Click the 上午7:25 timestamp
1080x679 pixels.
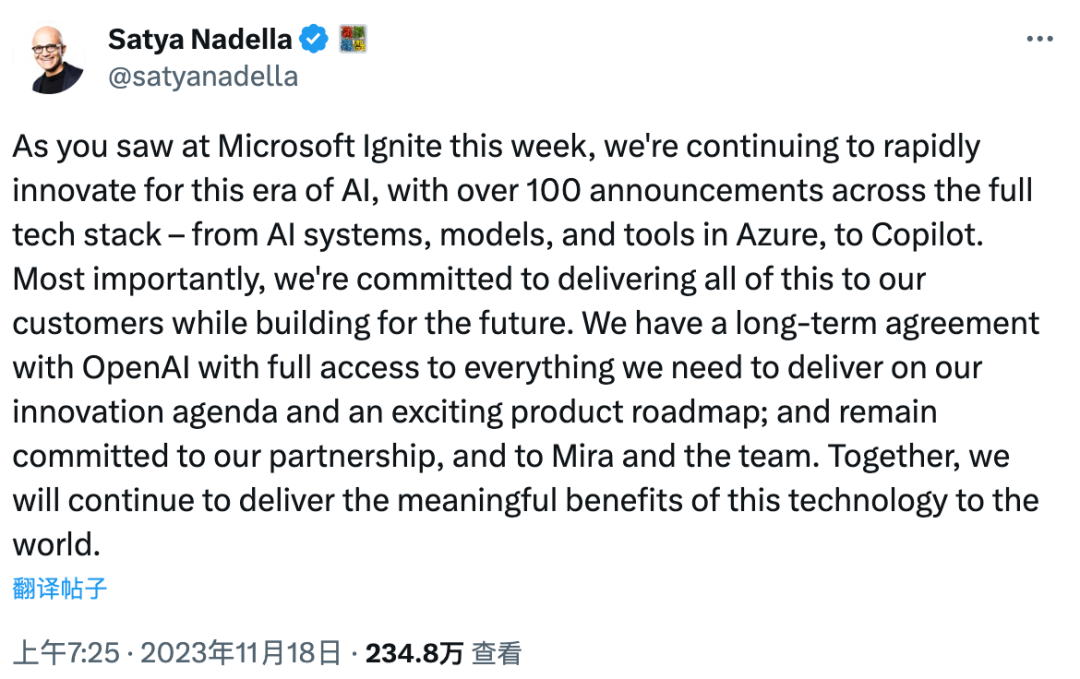(66, 653)
